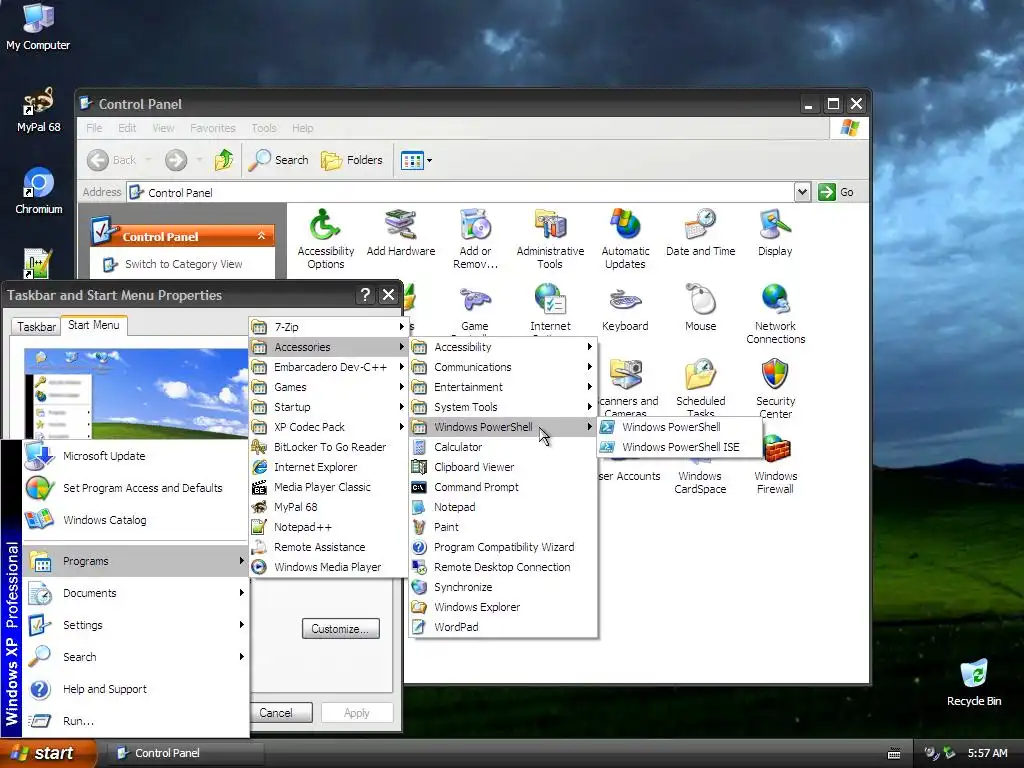Open Network Connections icon
The width and height of the screenshot is (1024, 768).
click(x=775, y=313)
